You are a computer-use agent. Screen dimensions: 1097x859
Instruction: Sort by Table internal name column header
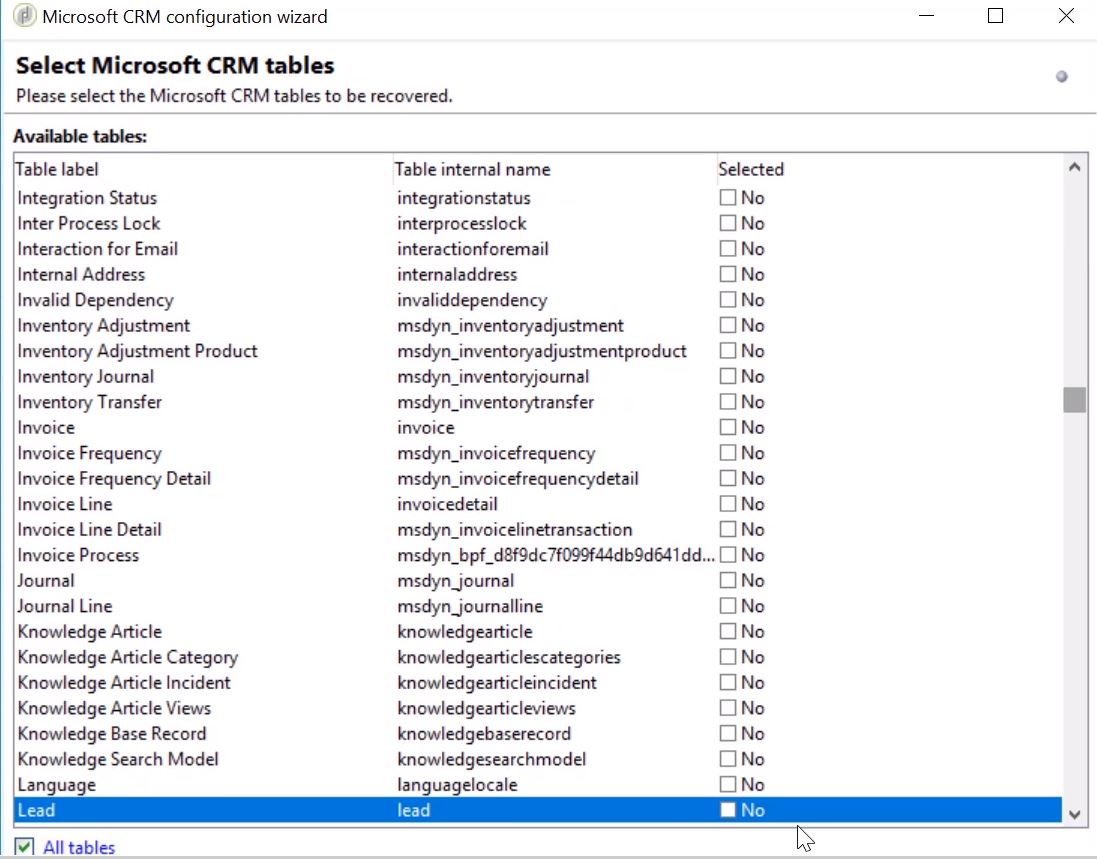click(x=473, y=169)
